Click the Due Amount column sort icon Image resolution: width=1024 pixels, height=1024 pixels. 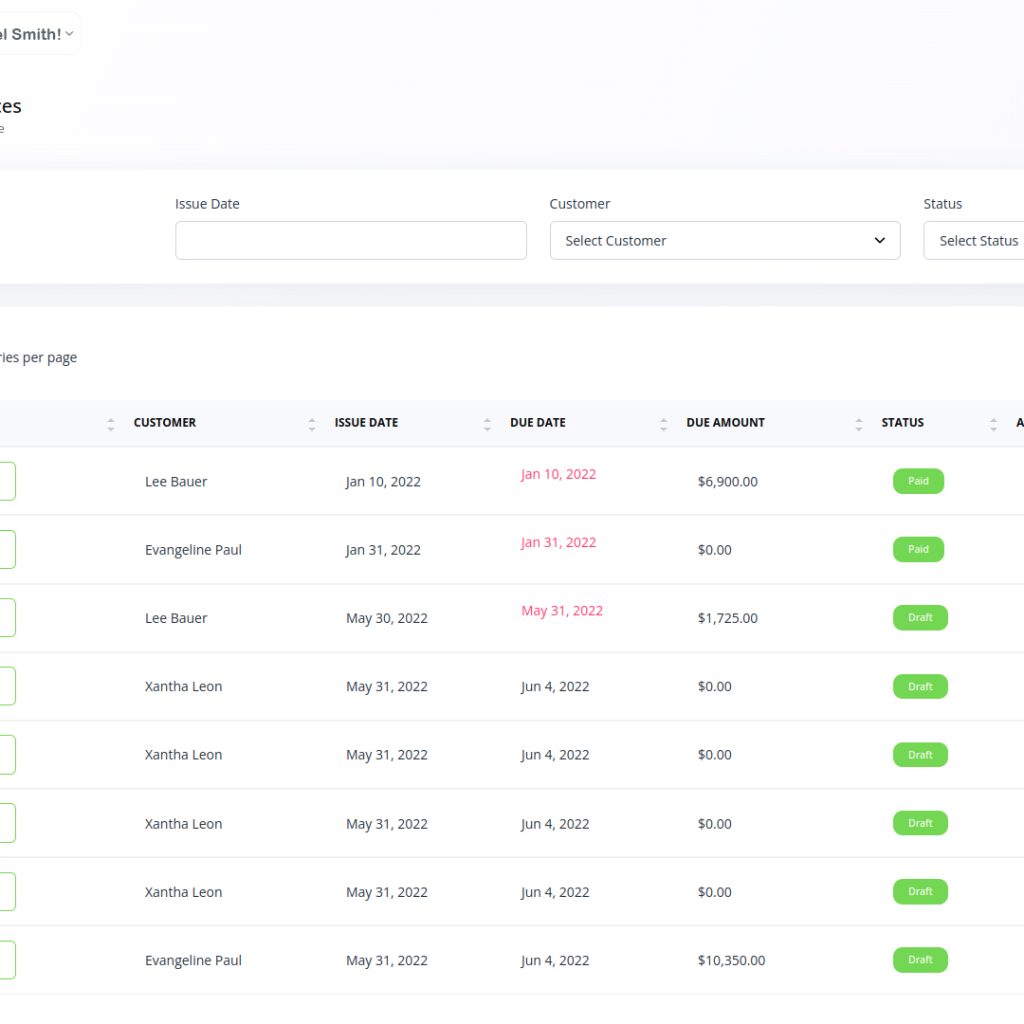pyautogui.click(x=858, y=424)
